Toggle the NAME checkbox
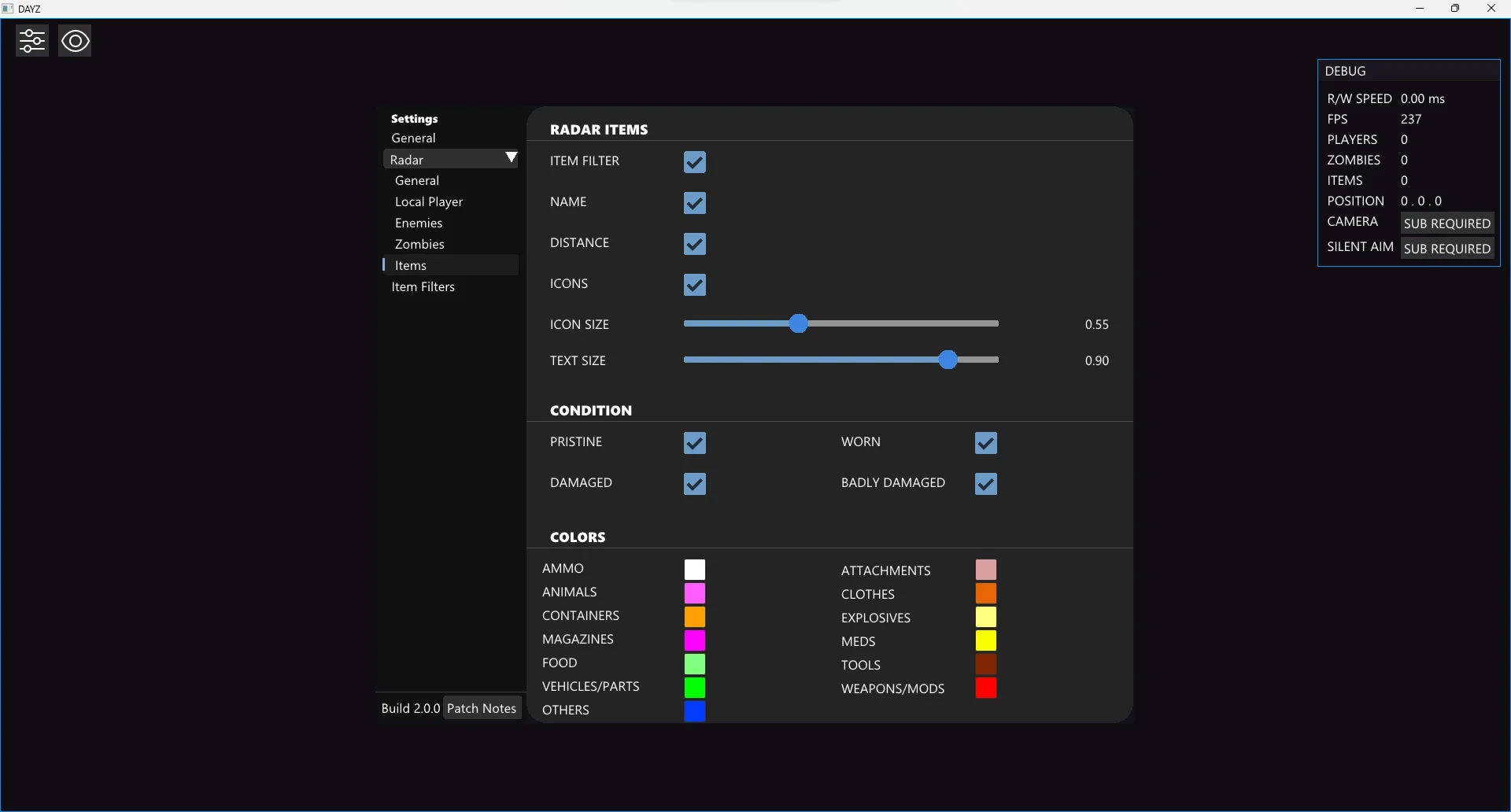This screenshot has height=812, width=1511. [694, 203]
